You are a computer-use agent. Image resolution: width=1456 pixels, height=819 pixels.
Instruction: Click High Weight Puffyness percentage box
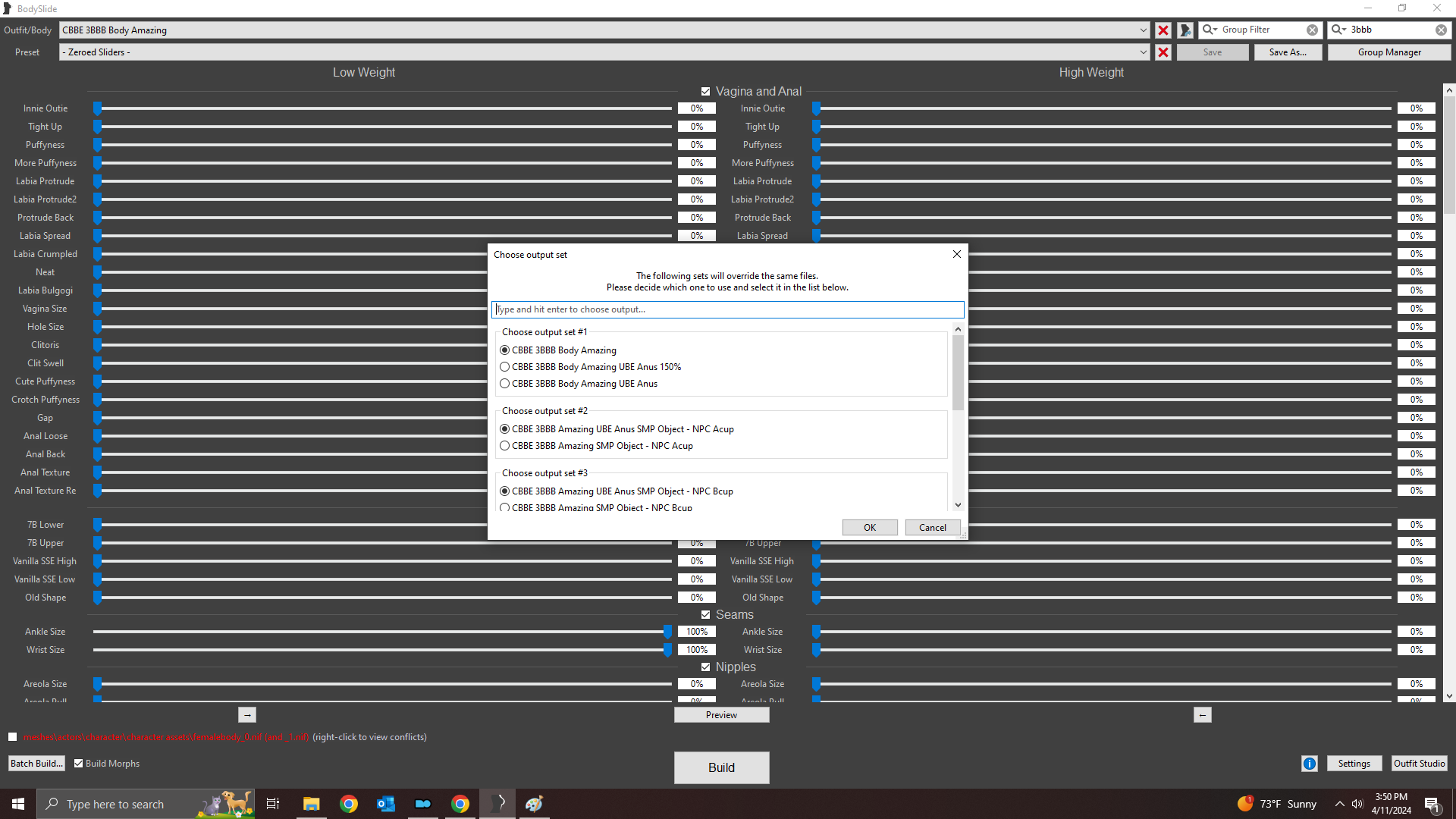point(1417,145)
